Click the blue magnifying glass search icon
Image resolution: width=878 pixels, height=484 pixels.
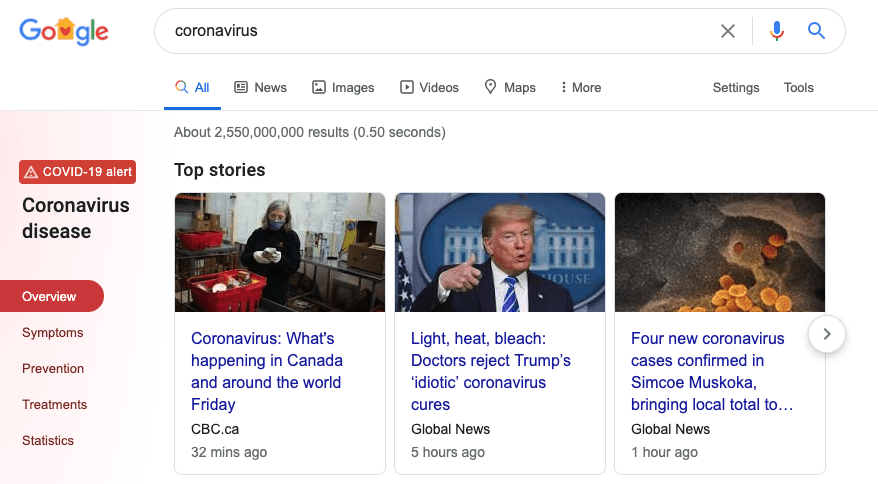pos(816,31)
